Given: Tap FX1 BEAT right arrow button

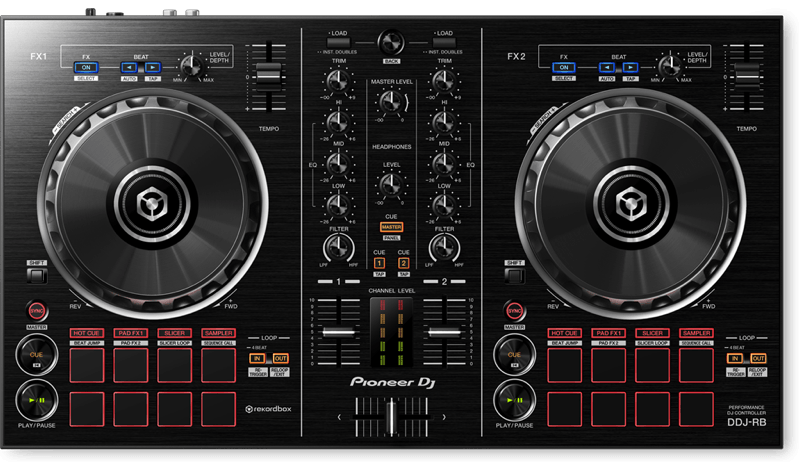Looking at the screenshot, I should 153,67.
